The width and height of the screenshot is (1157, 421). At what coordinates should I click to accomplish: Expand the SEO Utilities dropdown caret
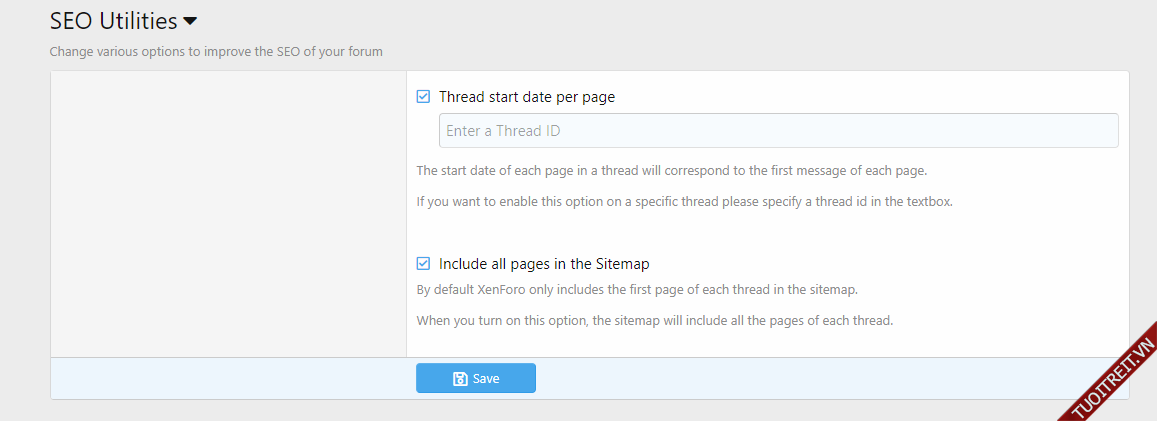(x=190, y=21)
